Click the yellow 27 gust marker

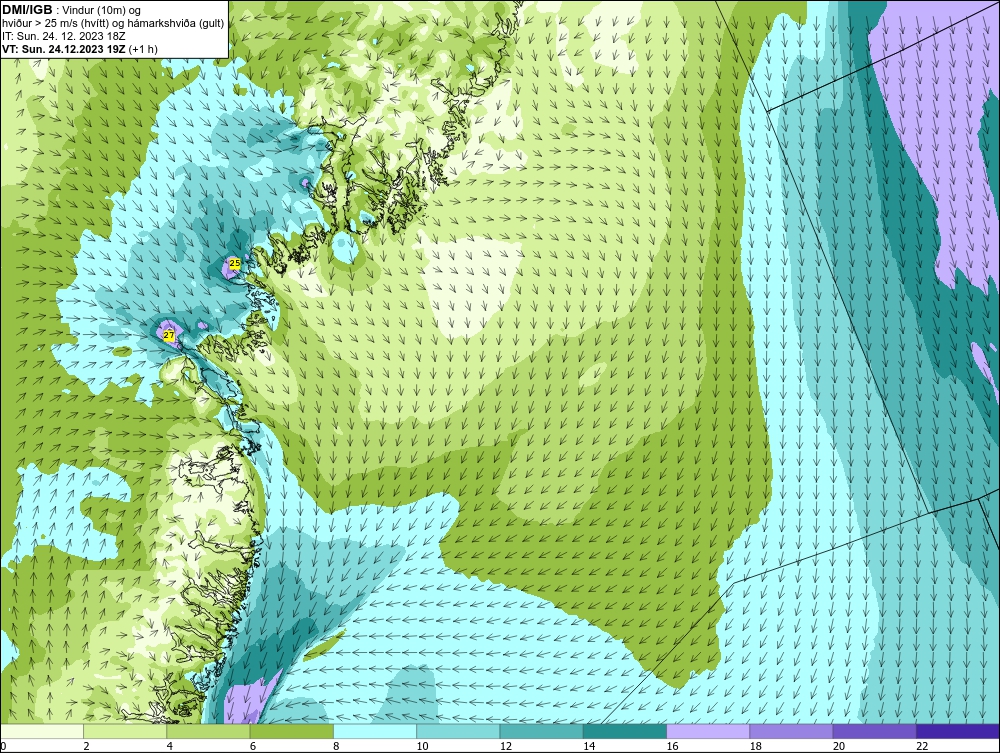pos(168,335)
